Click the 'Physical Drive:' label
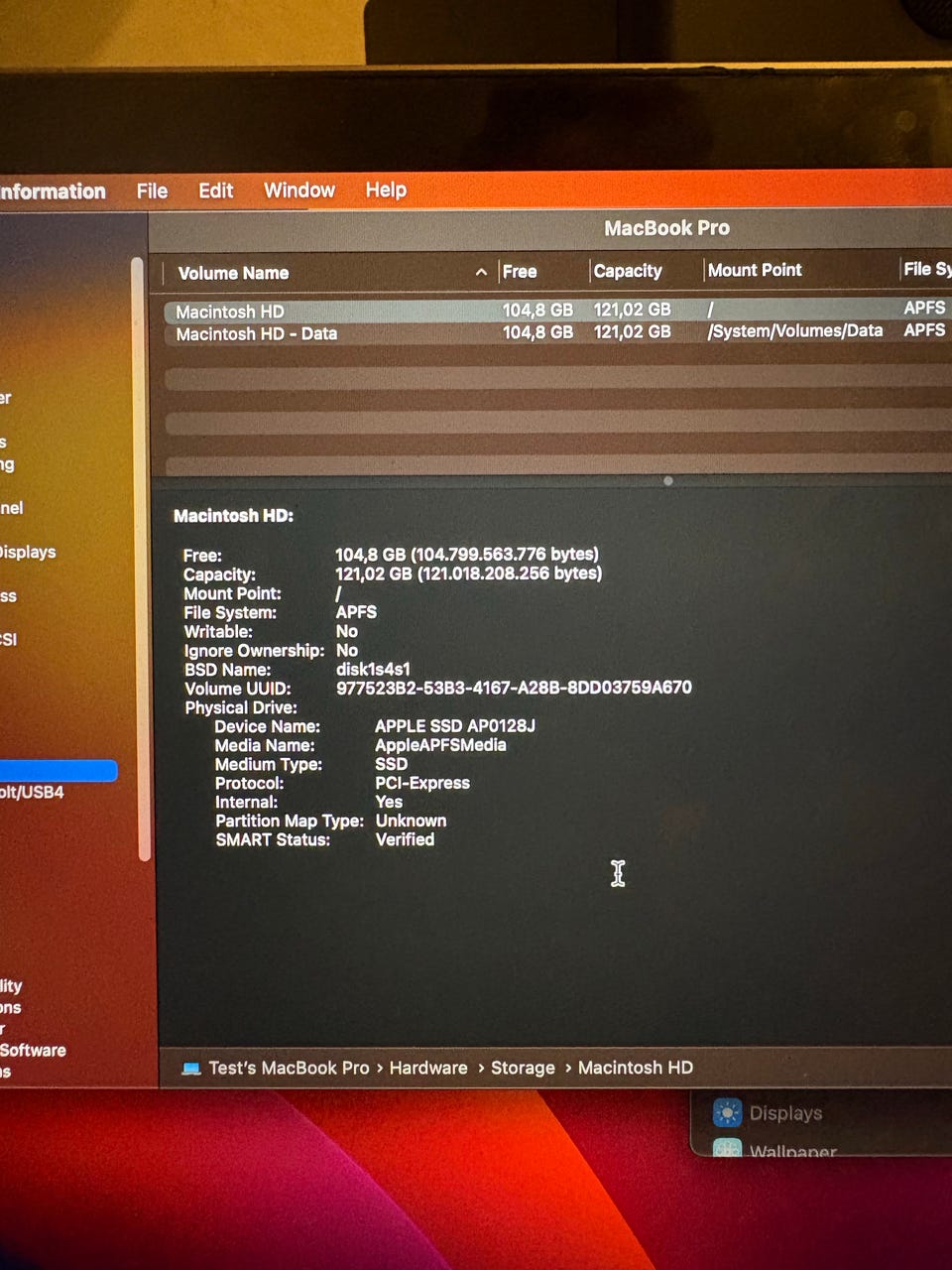The height and width of the screenshot is (1270, 952). (x=241, y=707)
